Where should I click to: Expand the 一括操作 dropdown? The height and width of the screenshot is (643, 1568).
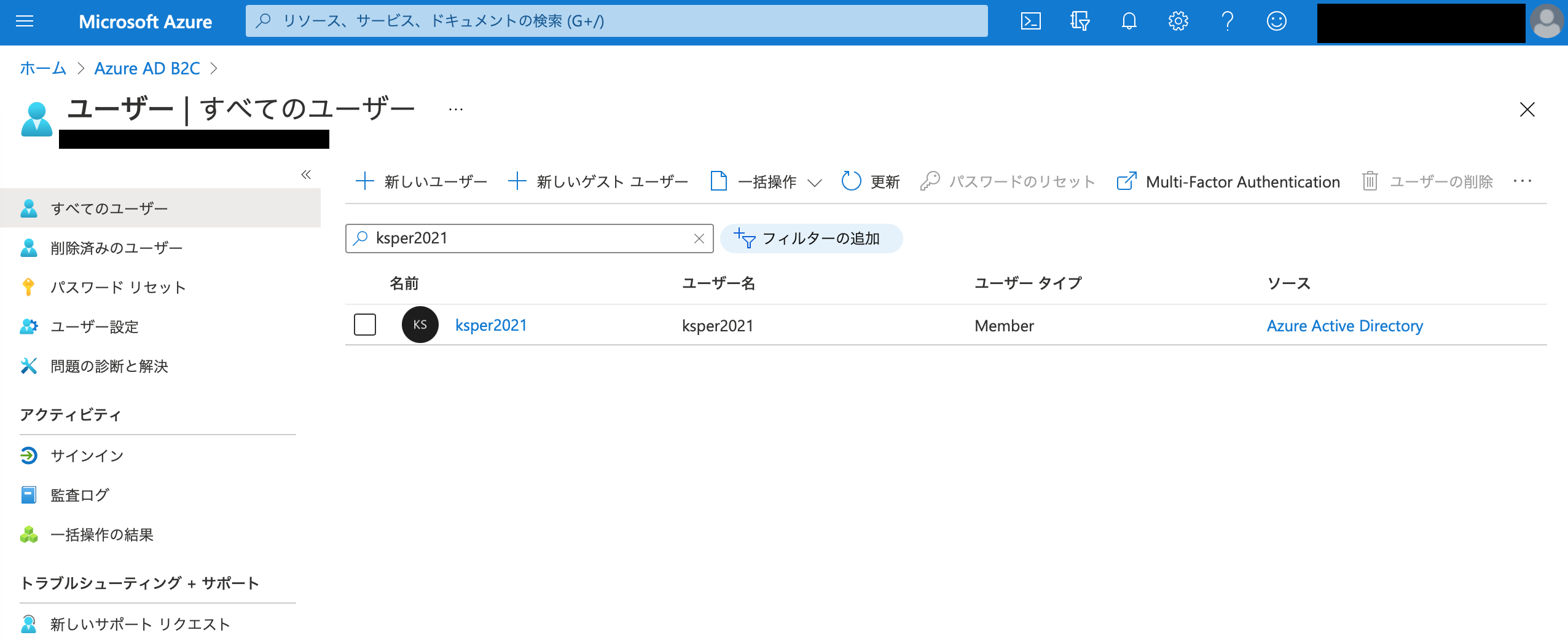[815, 182]
